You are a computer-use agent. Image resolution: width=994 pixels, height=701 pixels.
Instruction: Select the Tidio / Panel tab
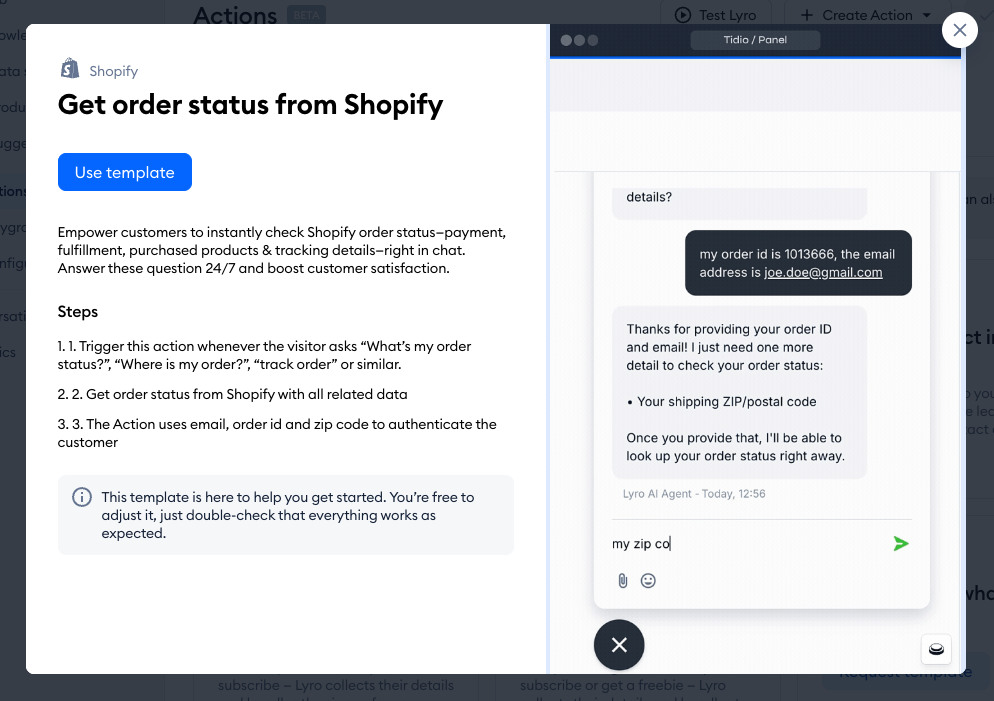[x=756, y=40]
